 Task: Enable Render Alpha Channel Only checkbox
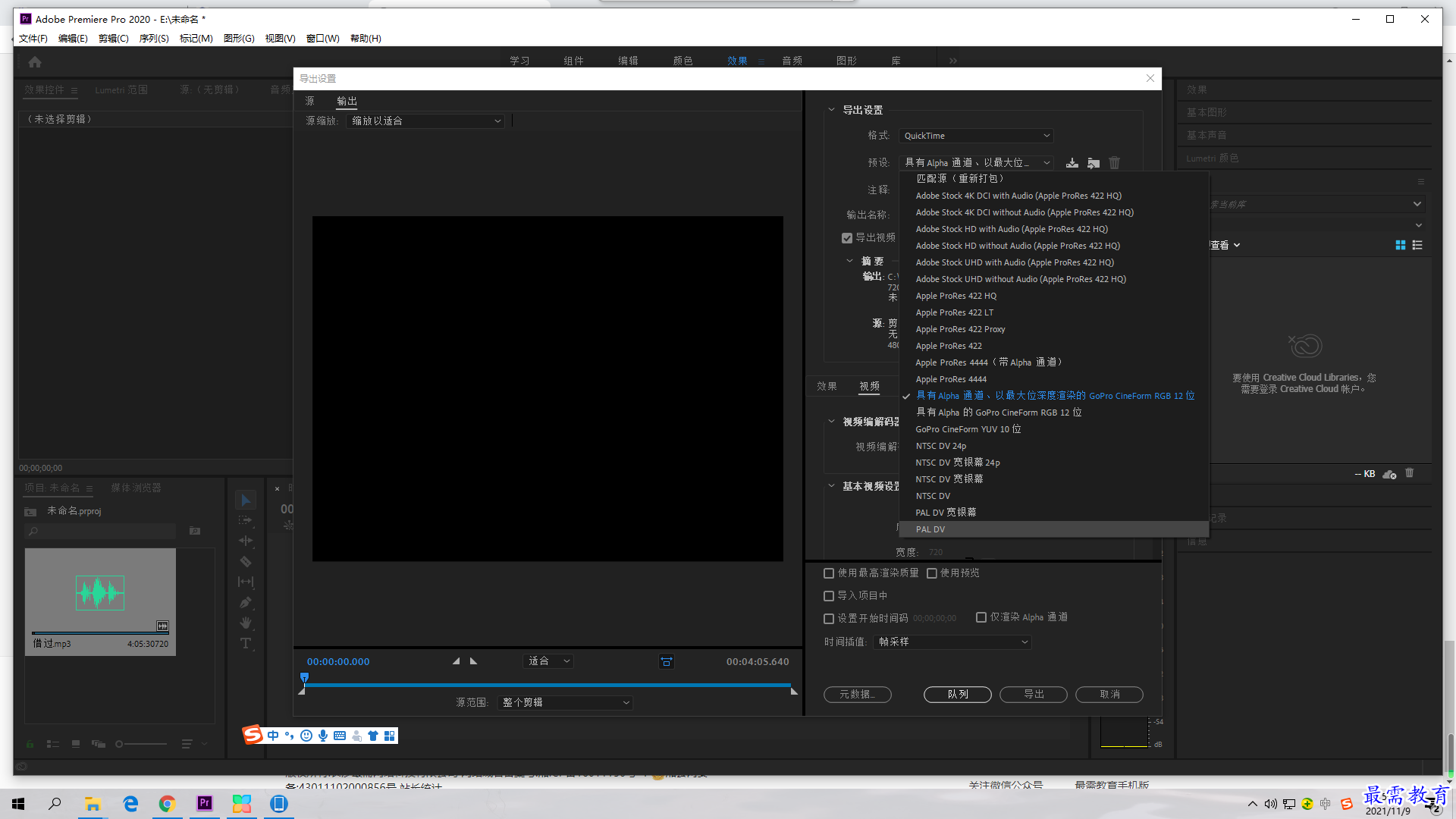(981, 617)
